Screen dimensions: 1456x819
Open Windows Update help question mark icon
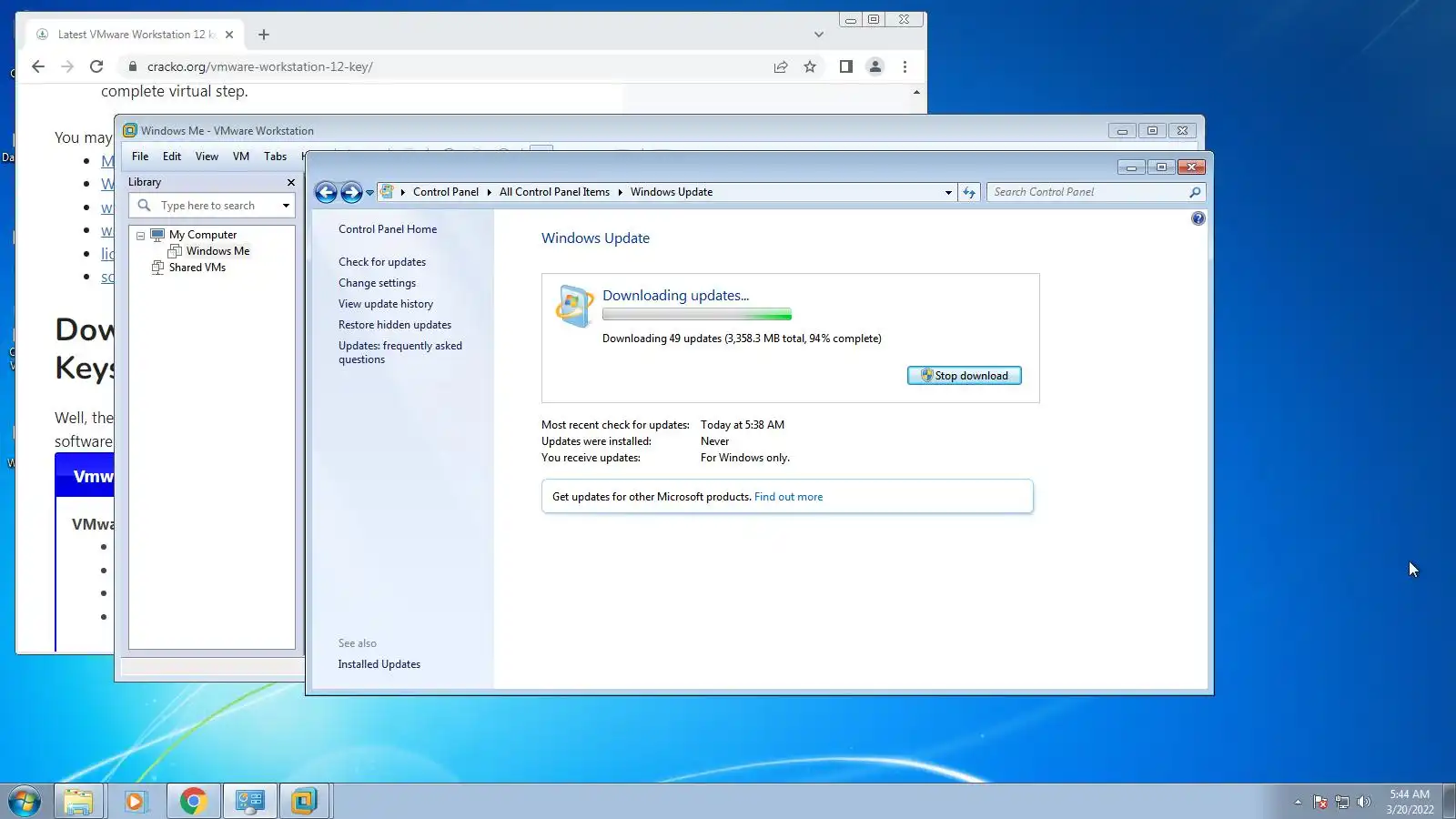click(1198, 218)
